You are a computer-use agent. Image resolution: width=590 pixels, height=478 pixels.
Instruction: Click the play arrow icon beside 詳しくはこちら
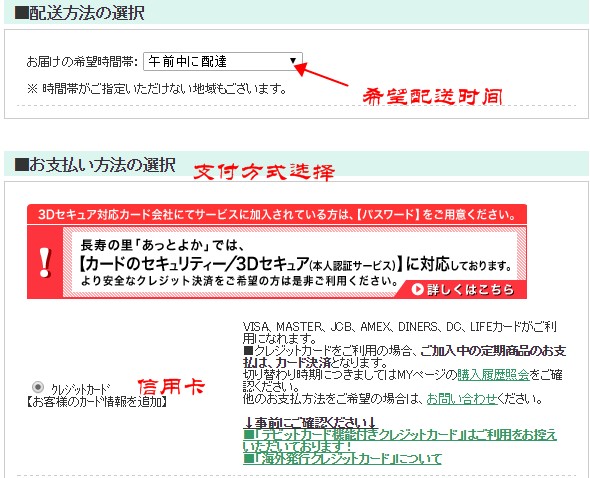(417, 289)
